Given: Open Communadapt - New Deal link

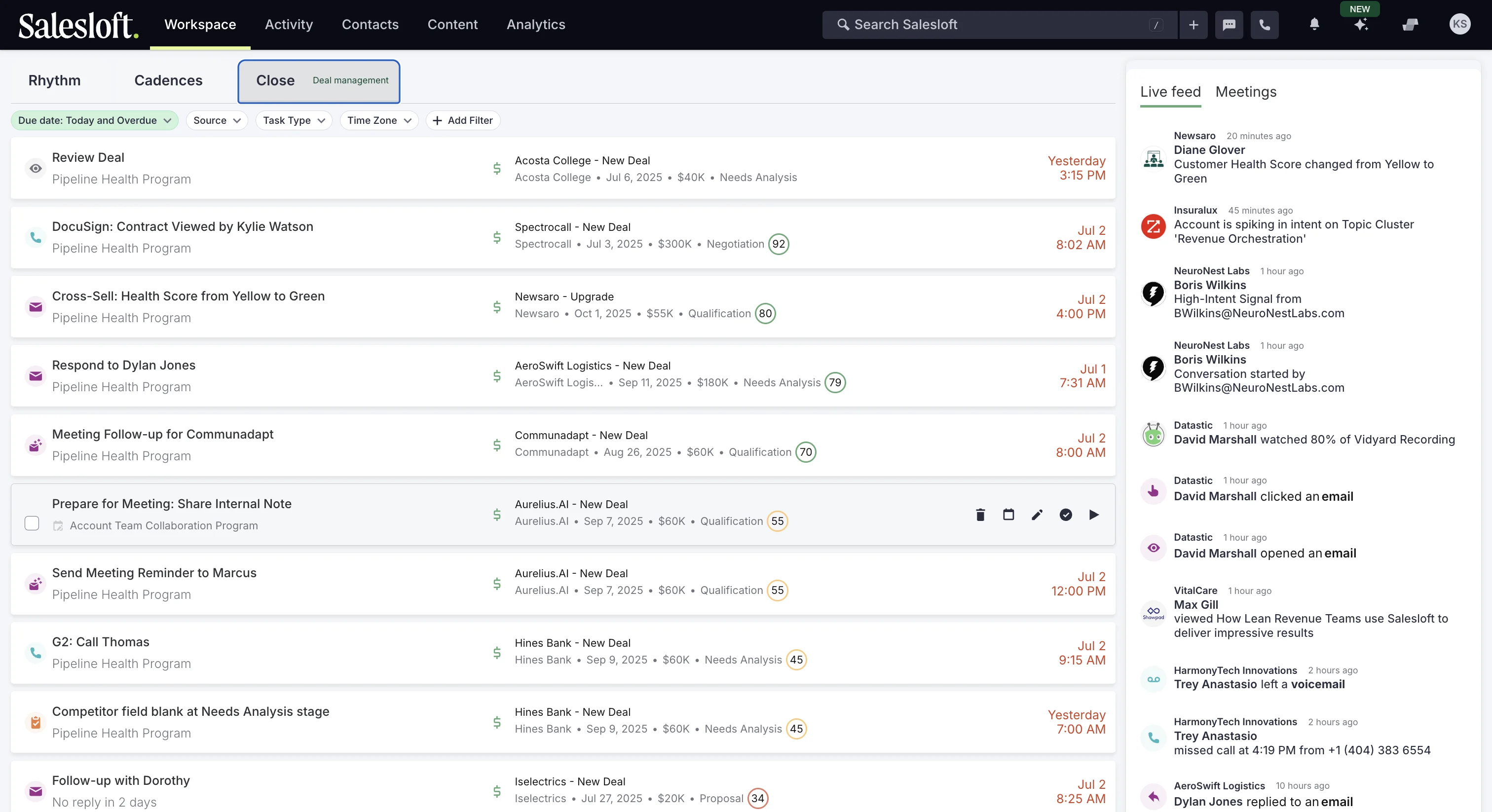Looking at the screenshot, I should pos(580,435).
